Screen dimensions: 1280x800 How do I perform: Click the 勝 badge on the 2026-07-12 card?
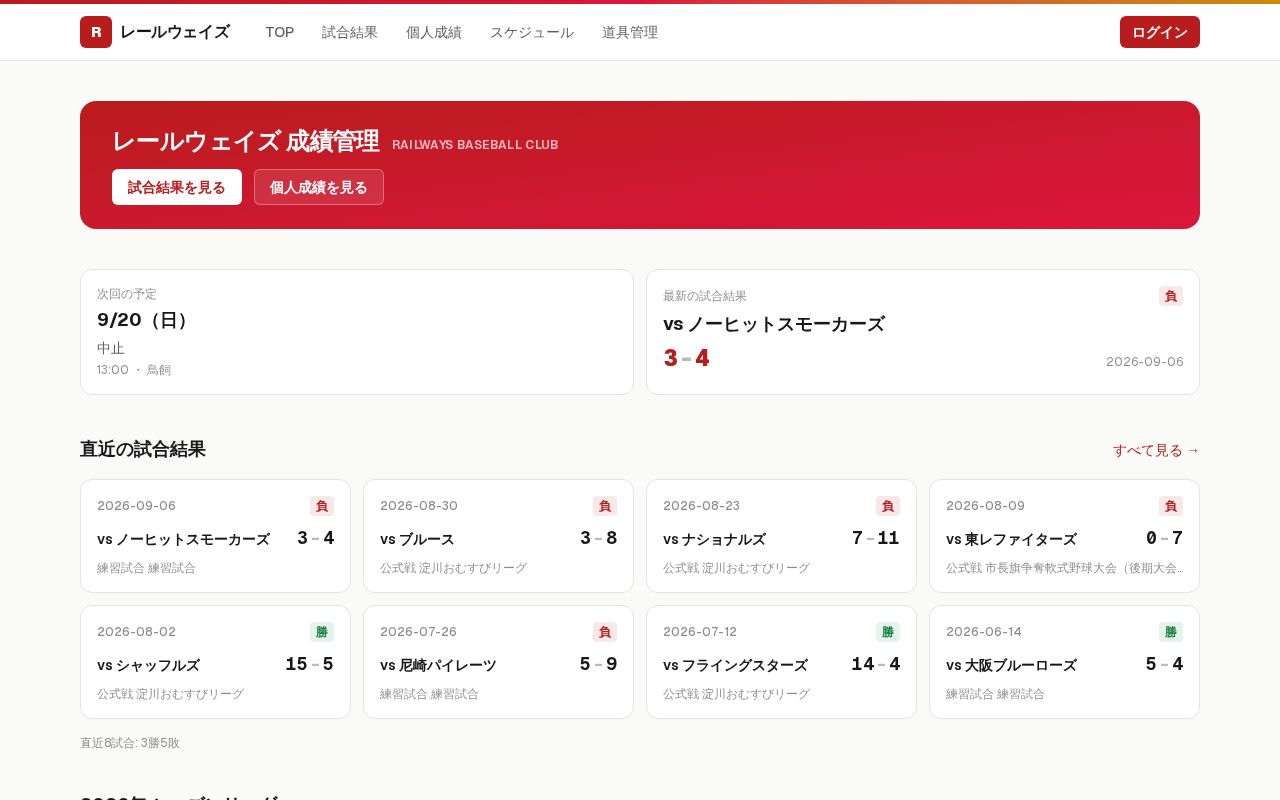tap(888, 632)
